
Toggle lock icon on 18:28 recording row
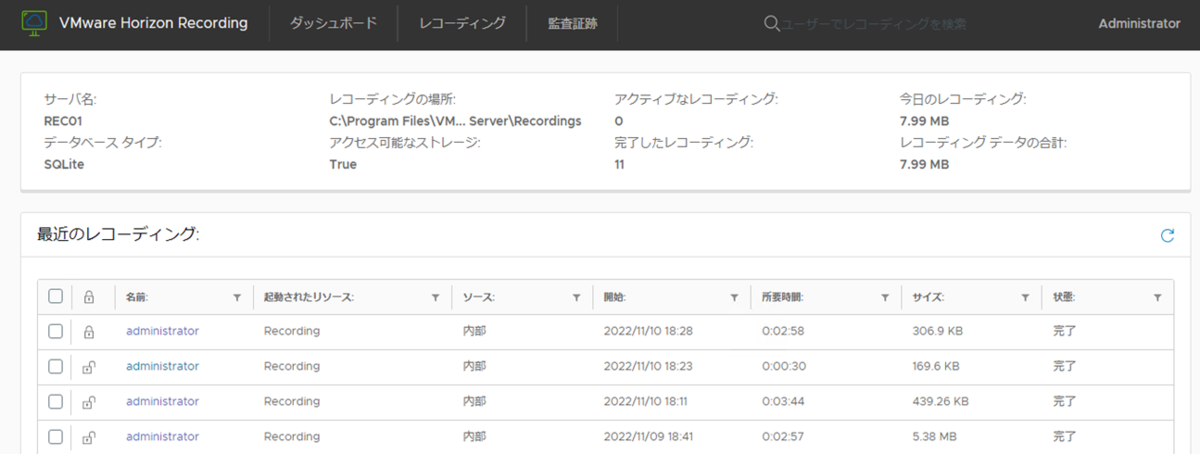point(89,331)
